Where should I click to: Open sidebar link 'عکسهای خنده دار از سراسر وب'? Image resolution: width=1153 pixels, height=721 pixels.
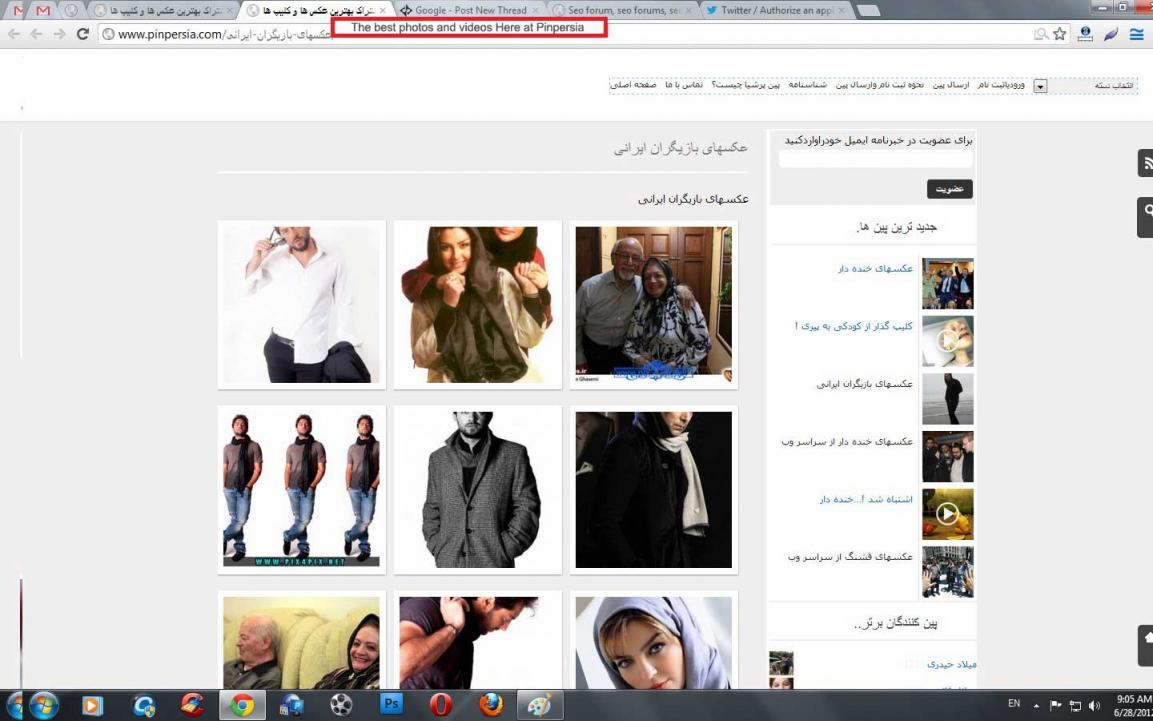coord(847,442)
